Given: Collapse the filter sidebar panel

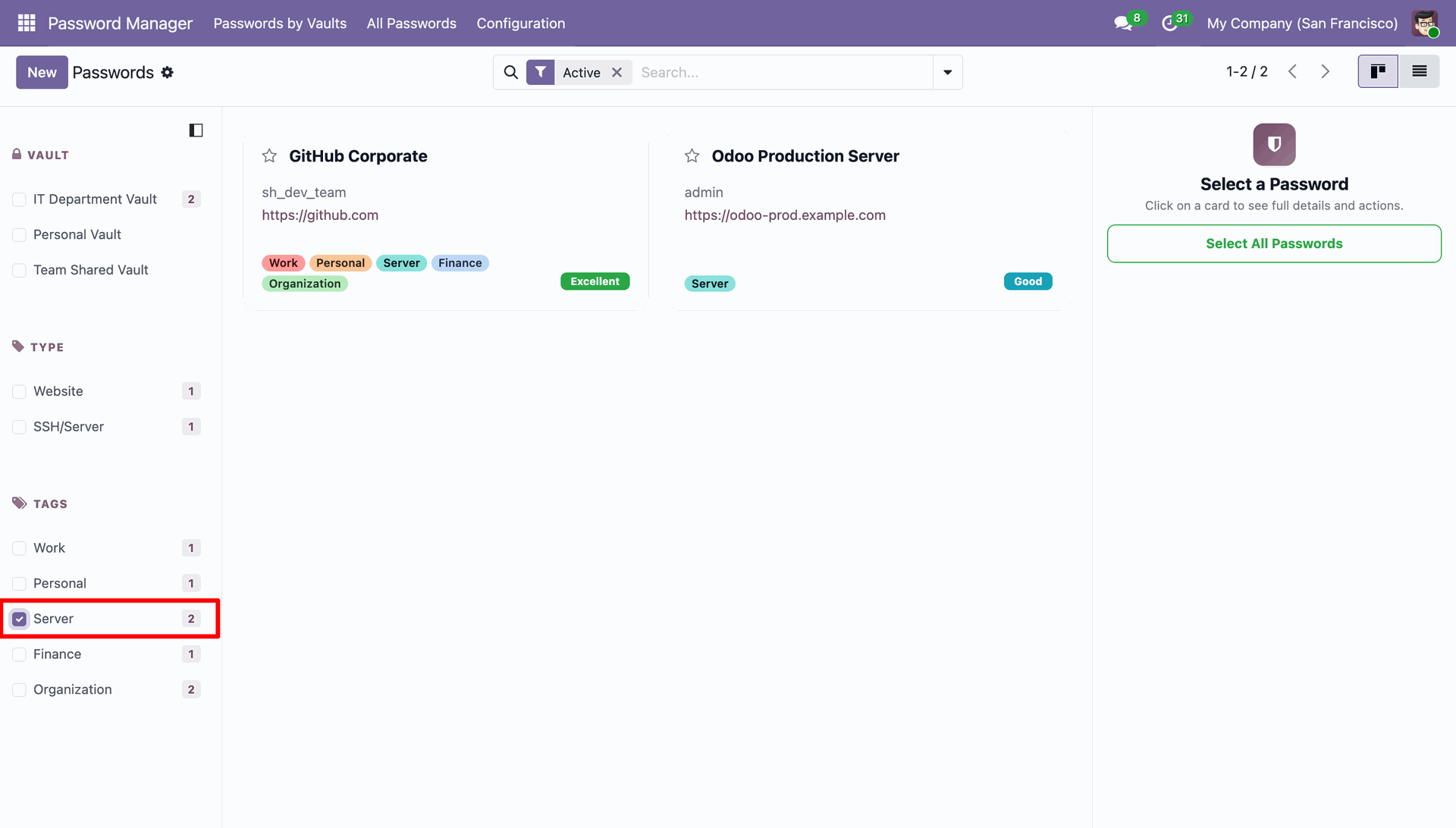Looking at the screenshot, I should click(x=196, y=130).
